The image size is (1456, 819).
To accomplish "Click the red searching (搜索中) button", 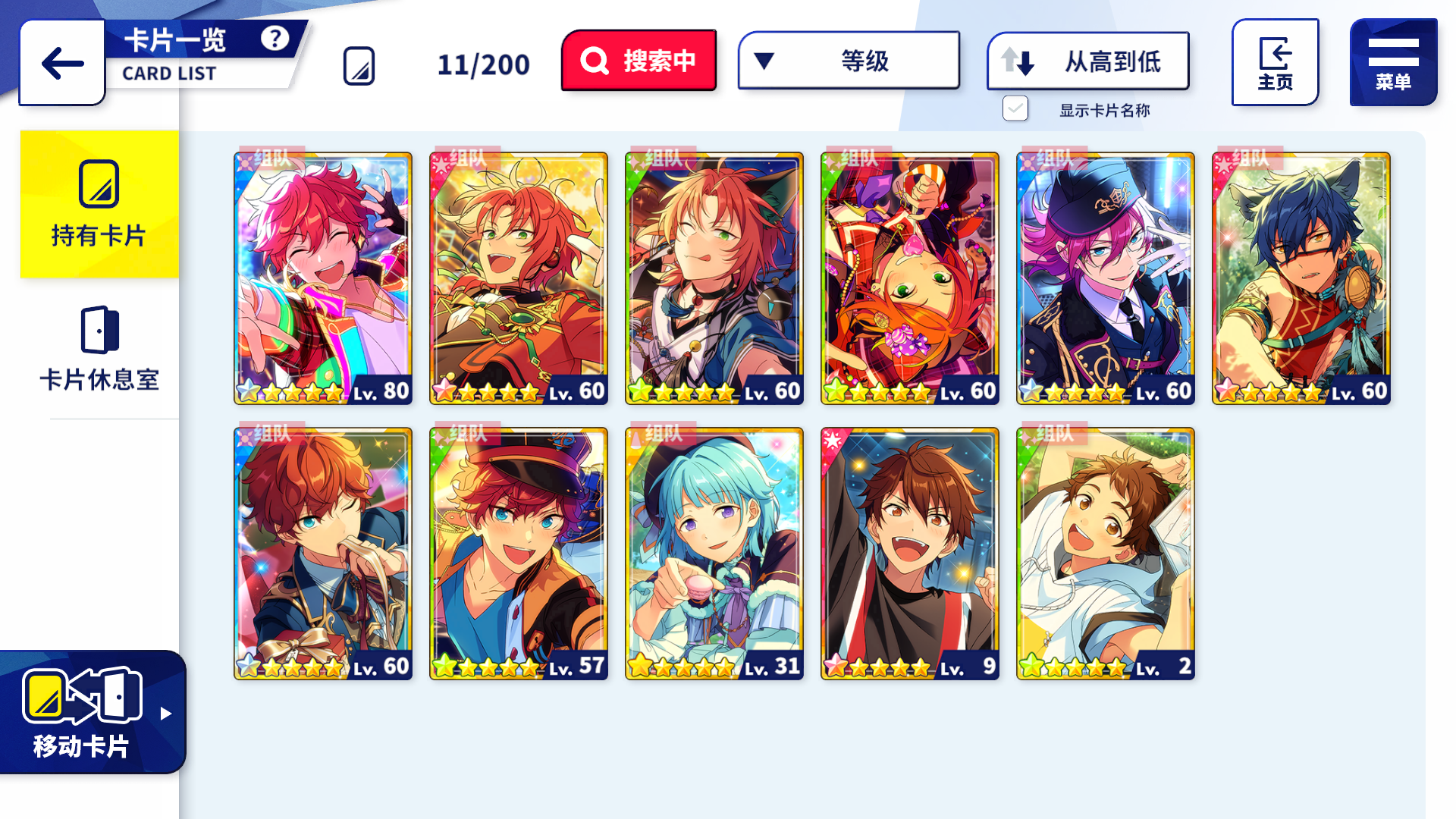I will pyautogui.click(x=639, y=61).
